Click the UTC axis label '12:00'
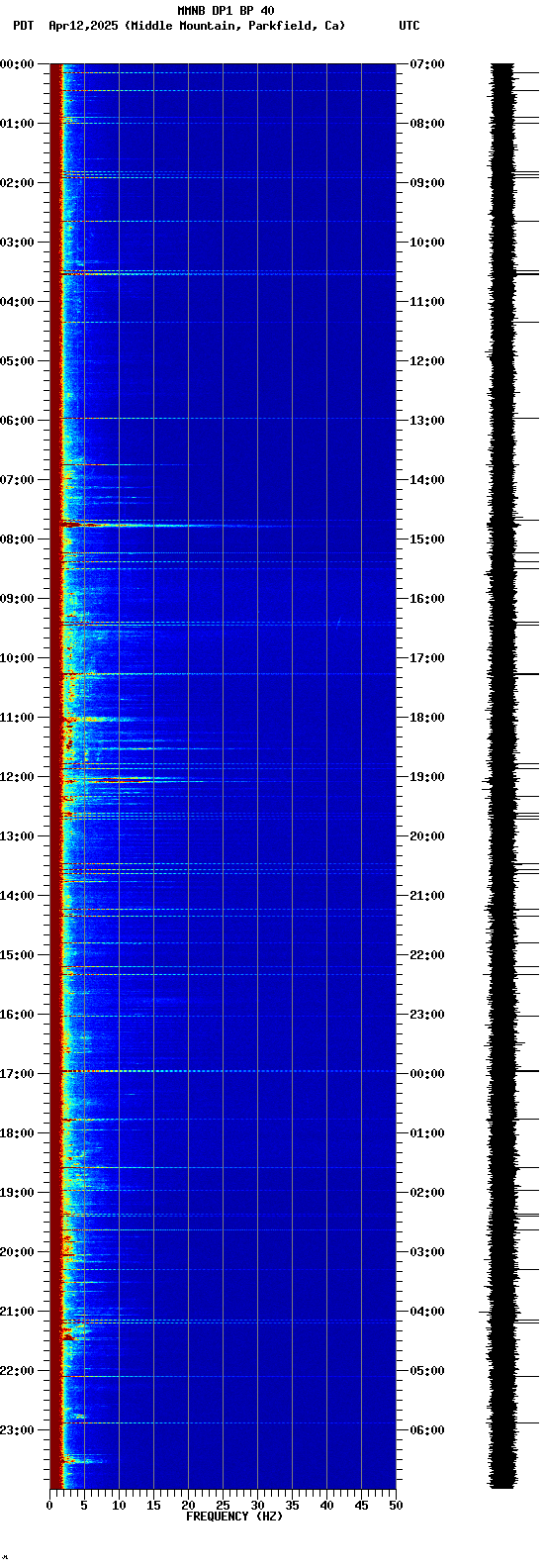The width and height of the screenshot is (546, 1568). pos(427,361)
